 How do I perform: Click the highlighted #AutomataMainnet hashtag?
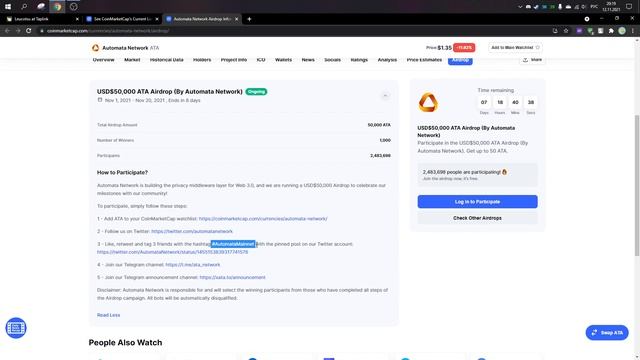pos(233,244)
